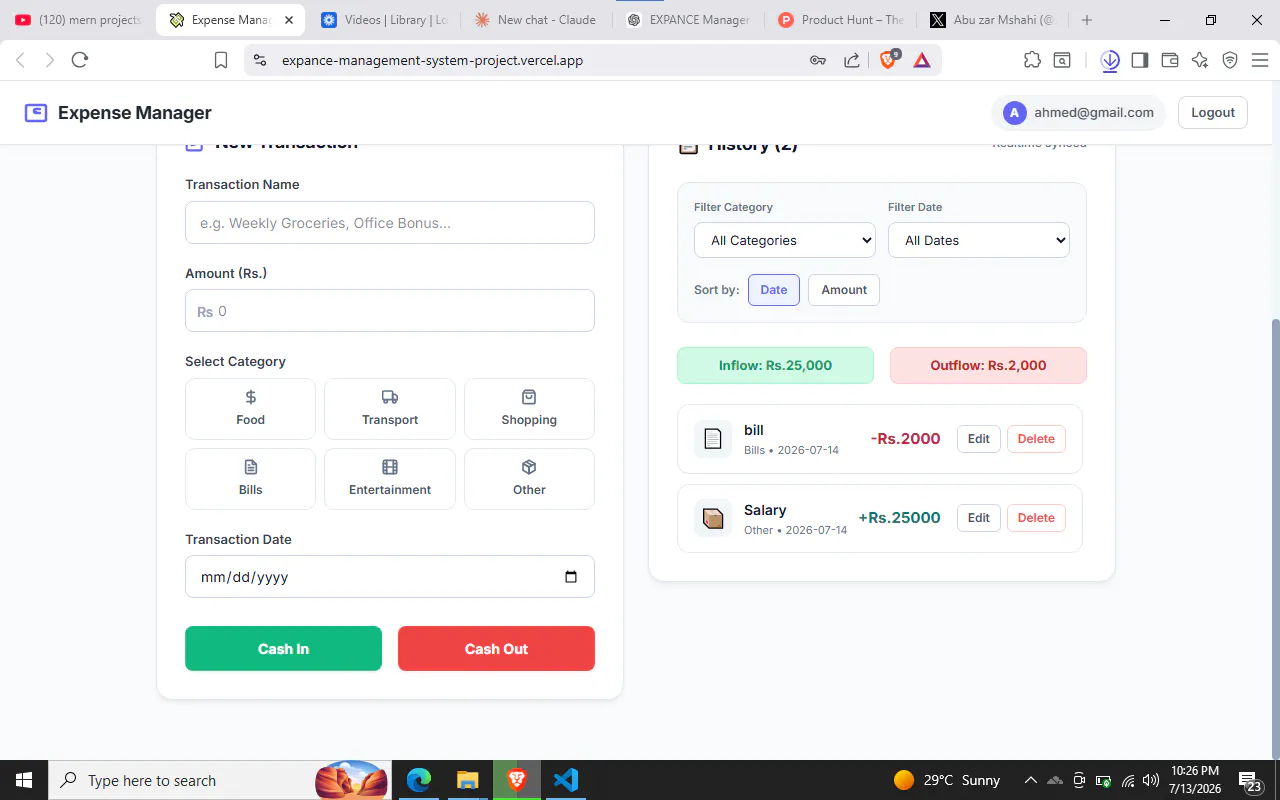Choose the Transport category
The image size is (1280, 800).
[390, 409]
